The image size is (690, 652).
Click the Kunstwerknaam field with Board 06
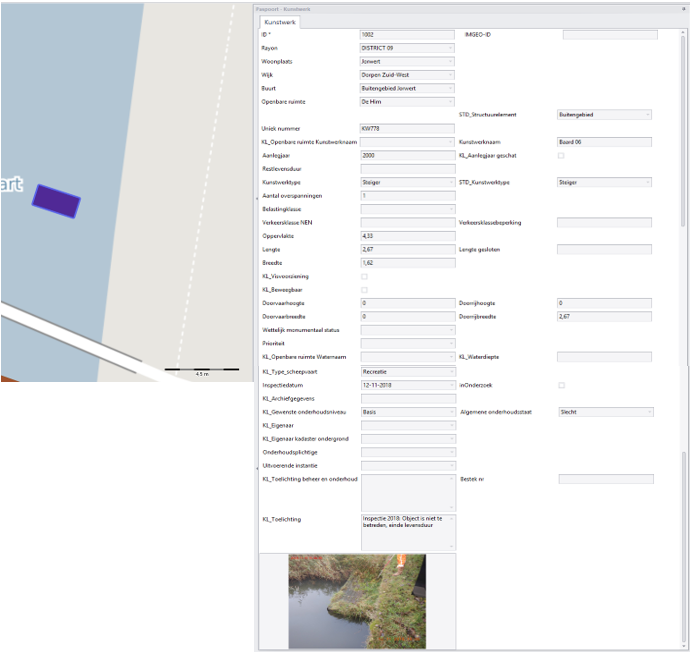pyautogui.click(x=604, y=142)
